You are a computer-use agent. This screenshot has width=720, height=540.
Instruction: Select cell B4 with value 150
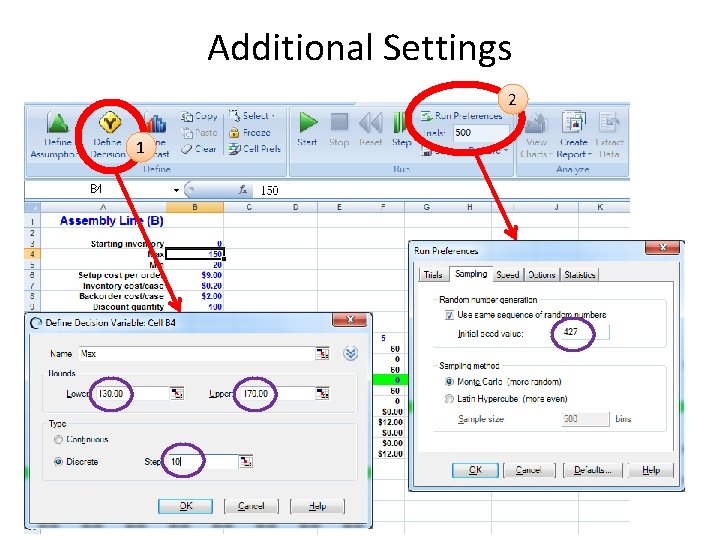click(195, 254)
